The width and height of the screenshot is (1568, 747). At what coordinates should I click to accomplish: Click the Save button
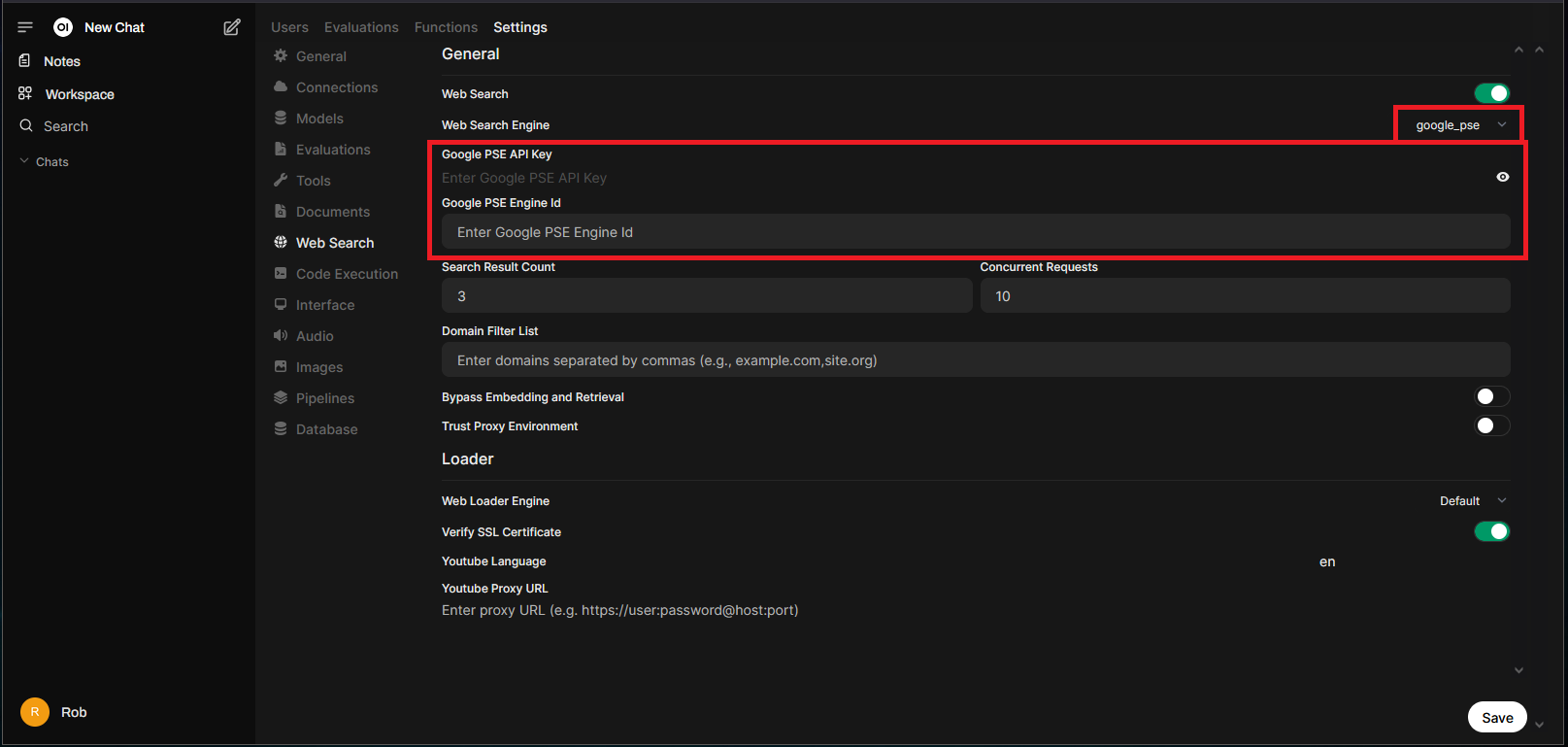point(1497,718)
